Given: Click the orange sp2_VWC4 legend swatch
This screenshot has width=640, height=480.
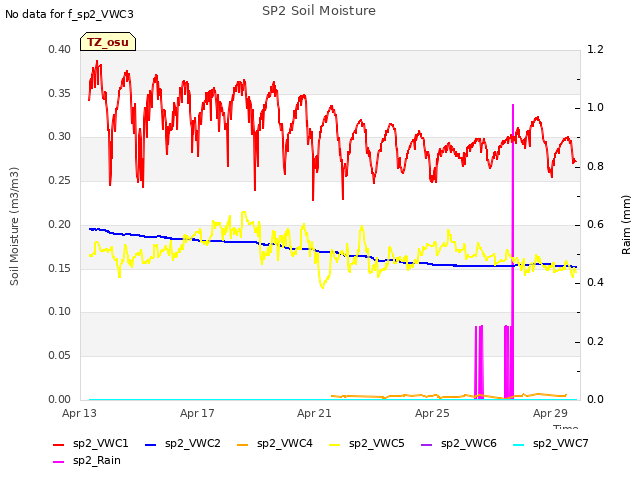Looking at the screenshot, I should pos(243,444).
